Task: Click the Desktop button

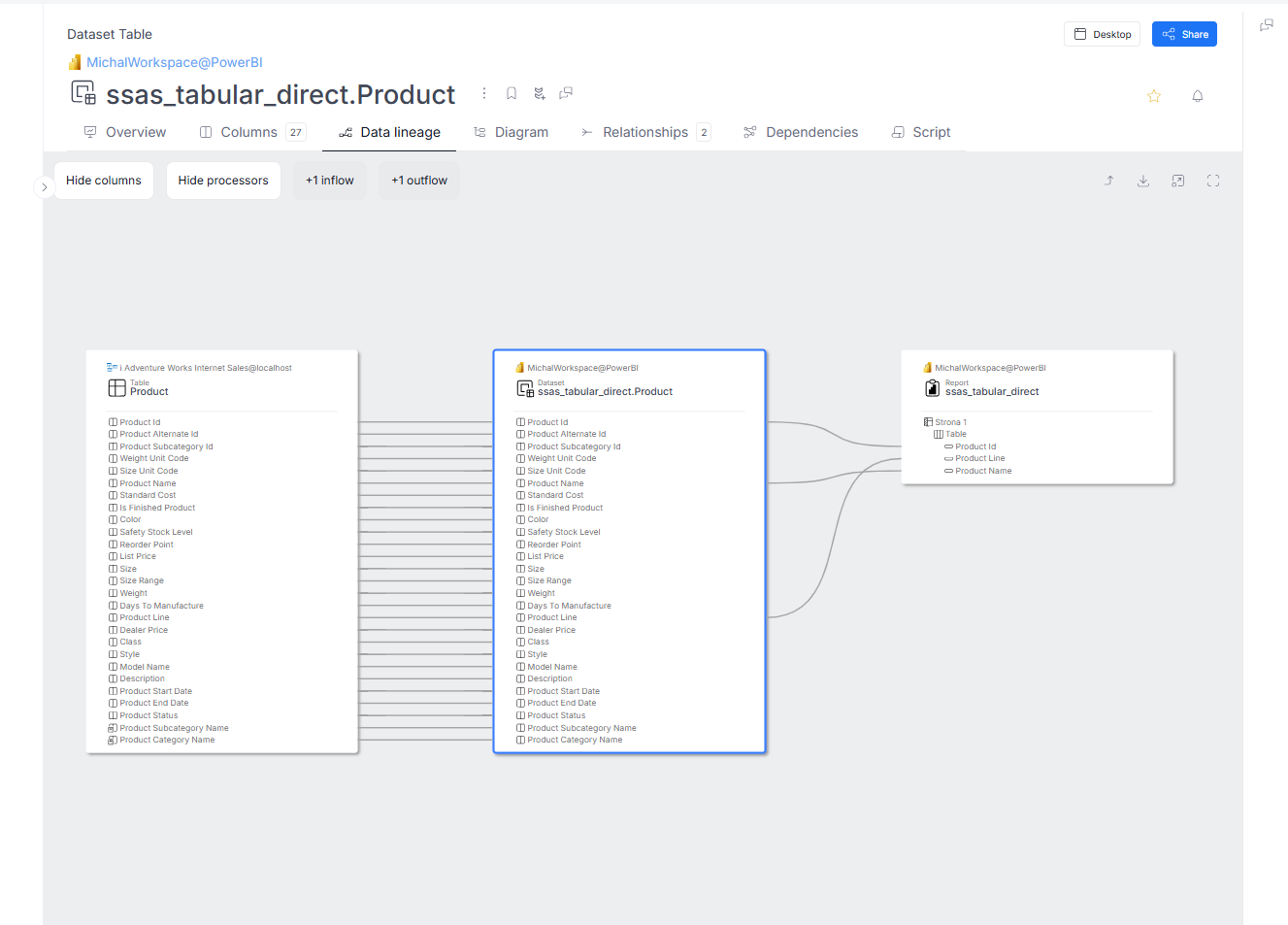Action: (1103, 34)
